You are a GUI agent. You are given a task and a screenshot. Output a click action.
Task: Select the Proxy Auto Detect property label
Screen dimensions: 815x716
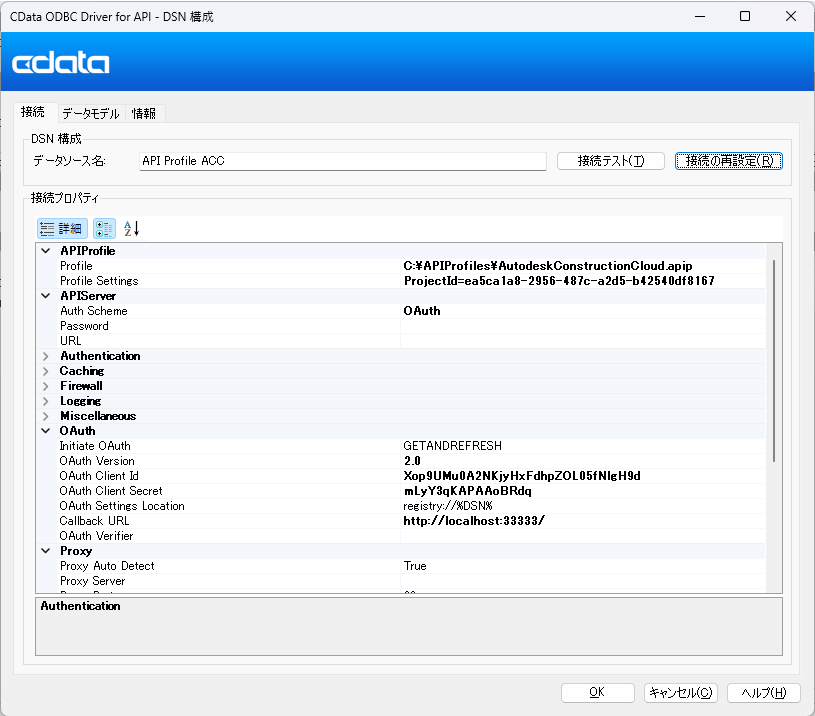click(x=107, y=566)
